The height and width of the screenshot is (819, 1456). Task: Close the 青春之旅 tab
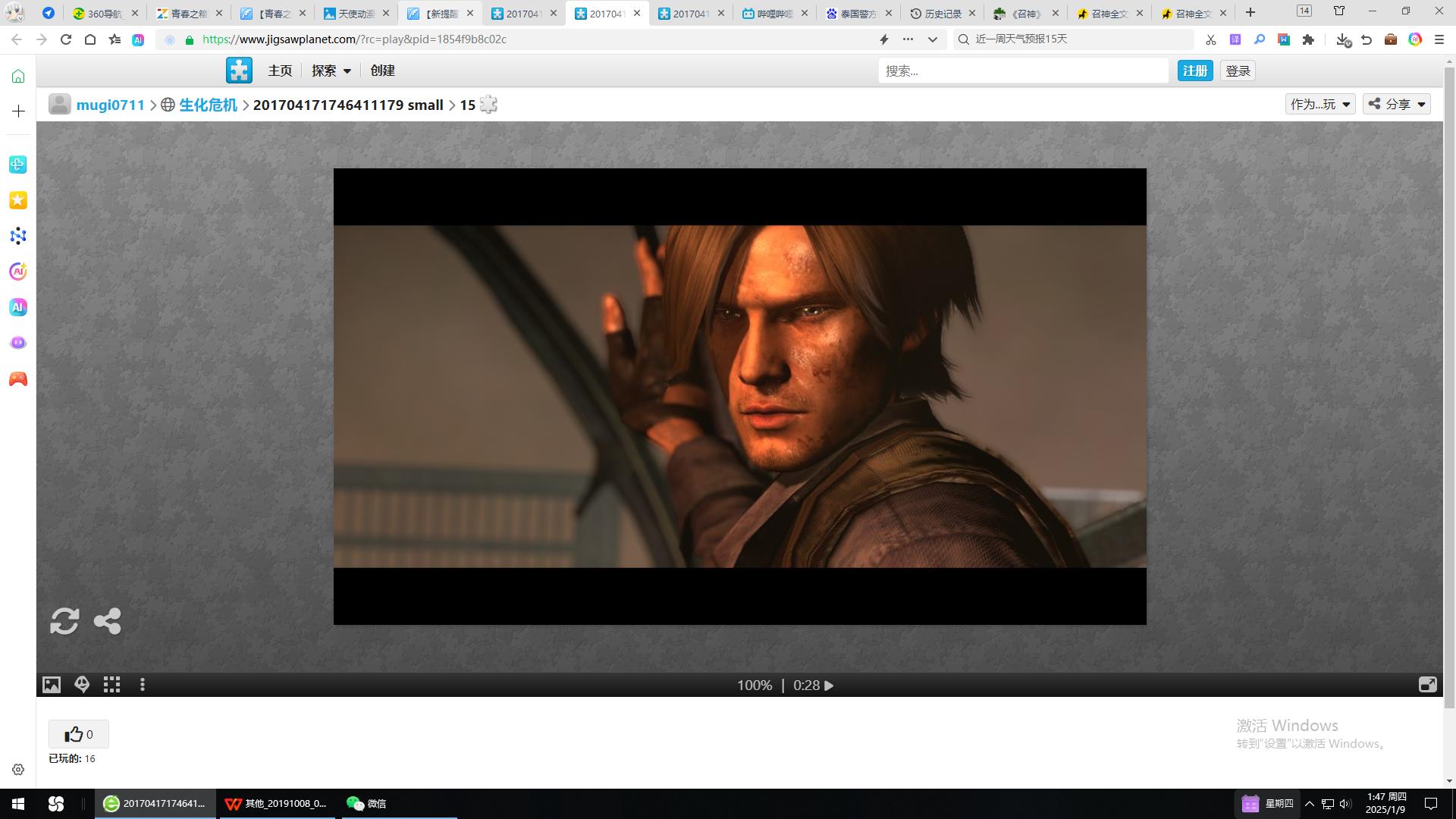[219, 13]
